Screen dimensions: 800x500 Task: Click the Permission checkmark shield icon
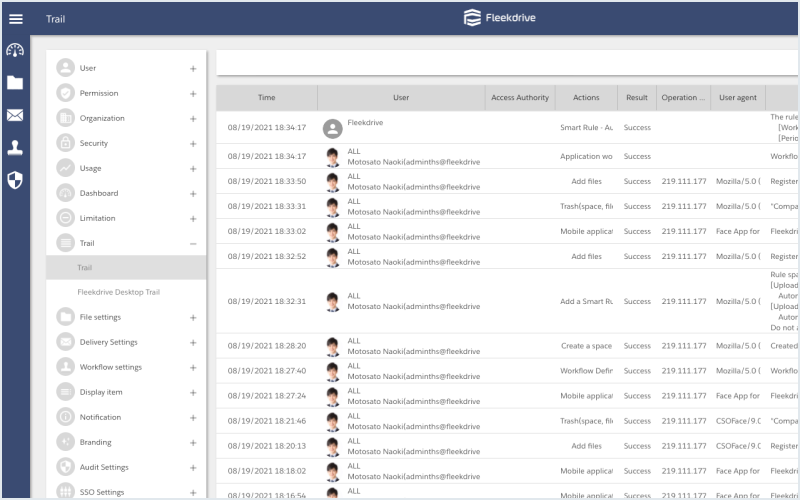65,93
